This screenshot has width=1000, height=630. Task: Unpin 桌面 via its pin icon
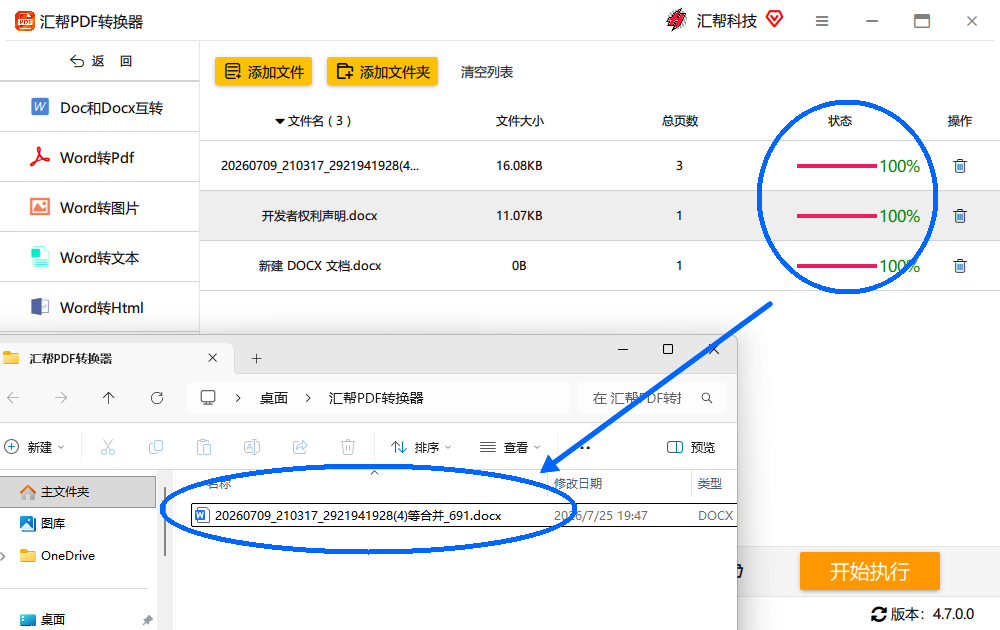(x=147, y=620)
